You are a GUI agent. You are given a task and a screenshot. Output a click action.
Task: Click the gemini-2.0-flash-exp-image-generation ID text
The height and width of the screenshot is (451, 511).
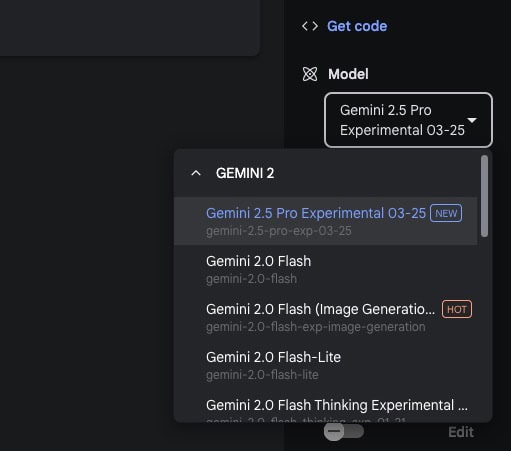tap(316, 327)
